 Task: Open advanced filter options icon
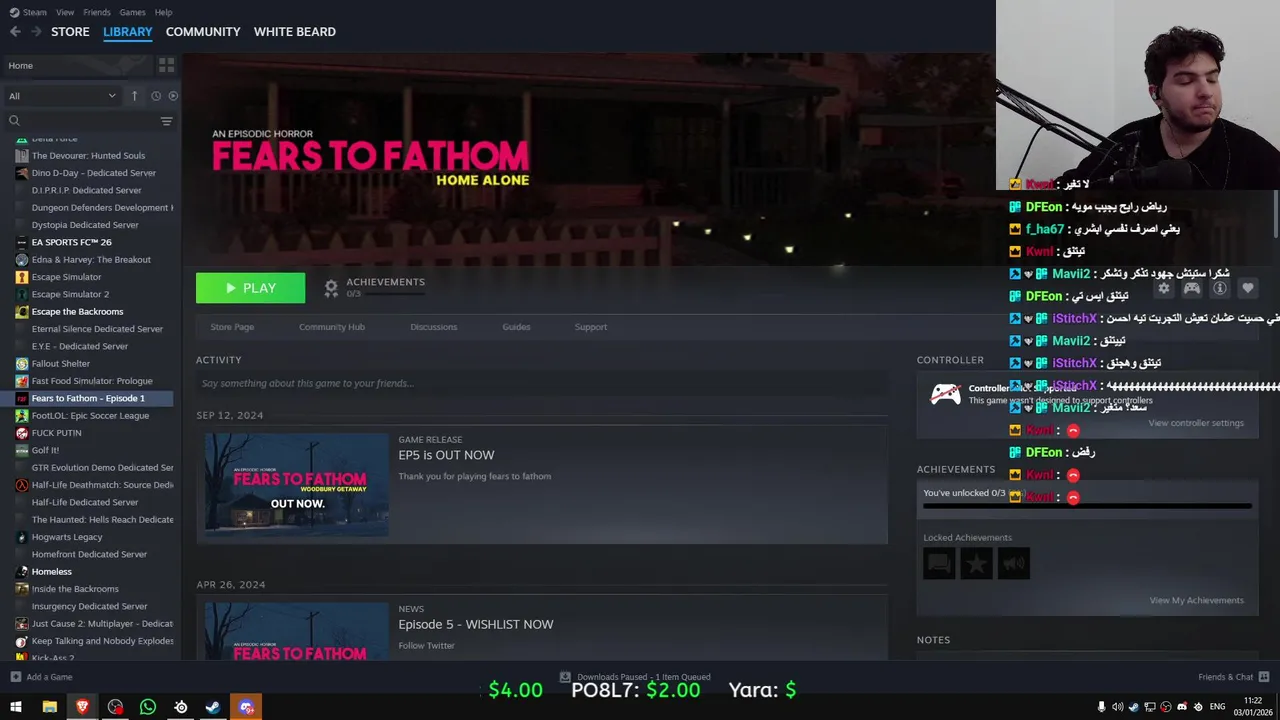[166, 121]
